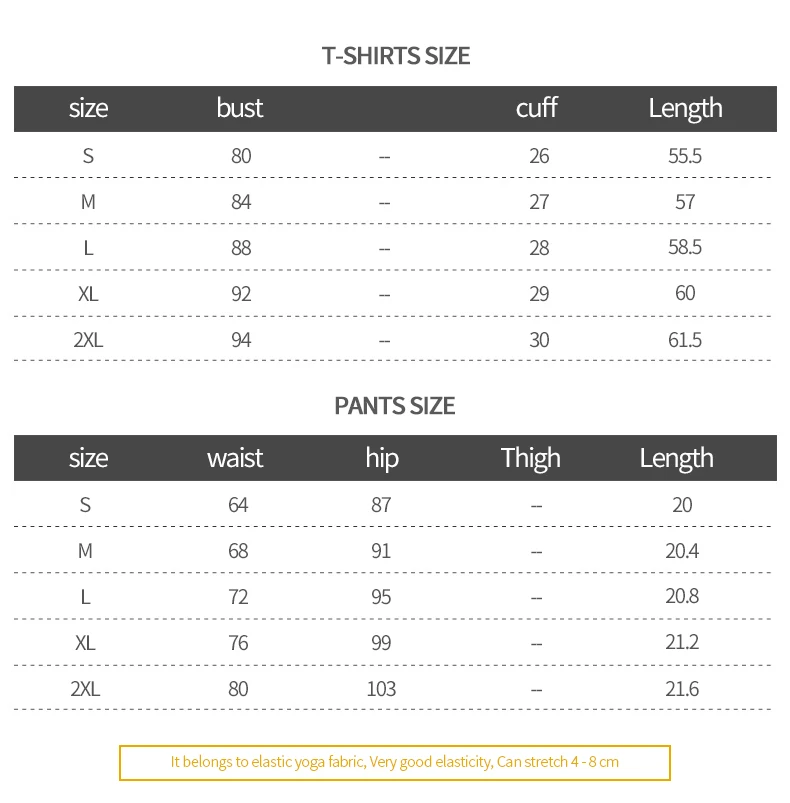Click the PANTS SIZE heading
The image size is (790, 803).
pyautogui.click(x=395, y=406)
